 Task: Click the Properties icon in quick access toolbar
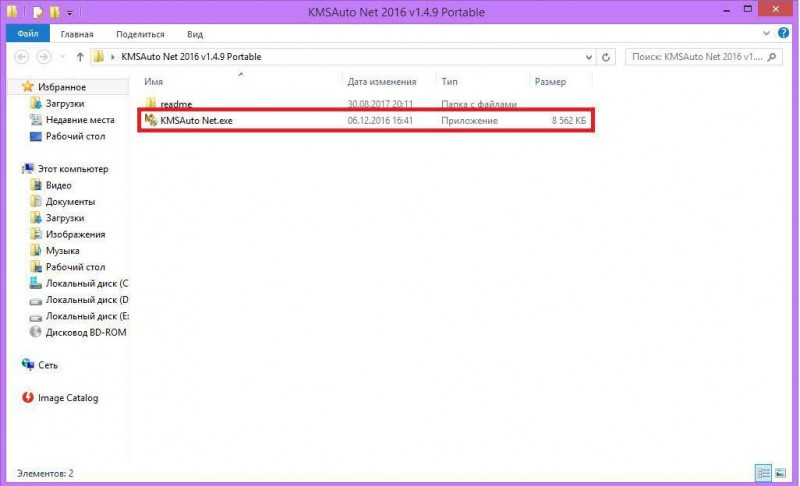pos(37,12)
